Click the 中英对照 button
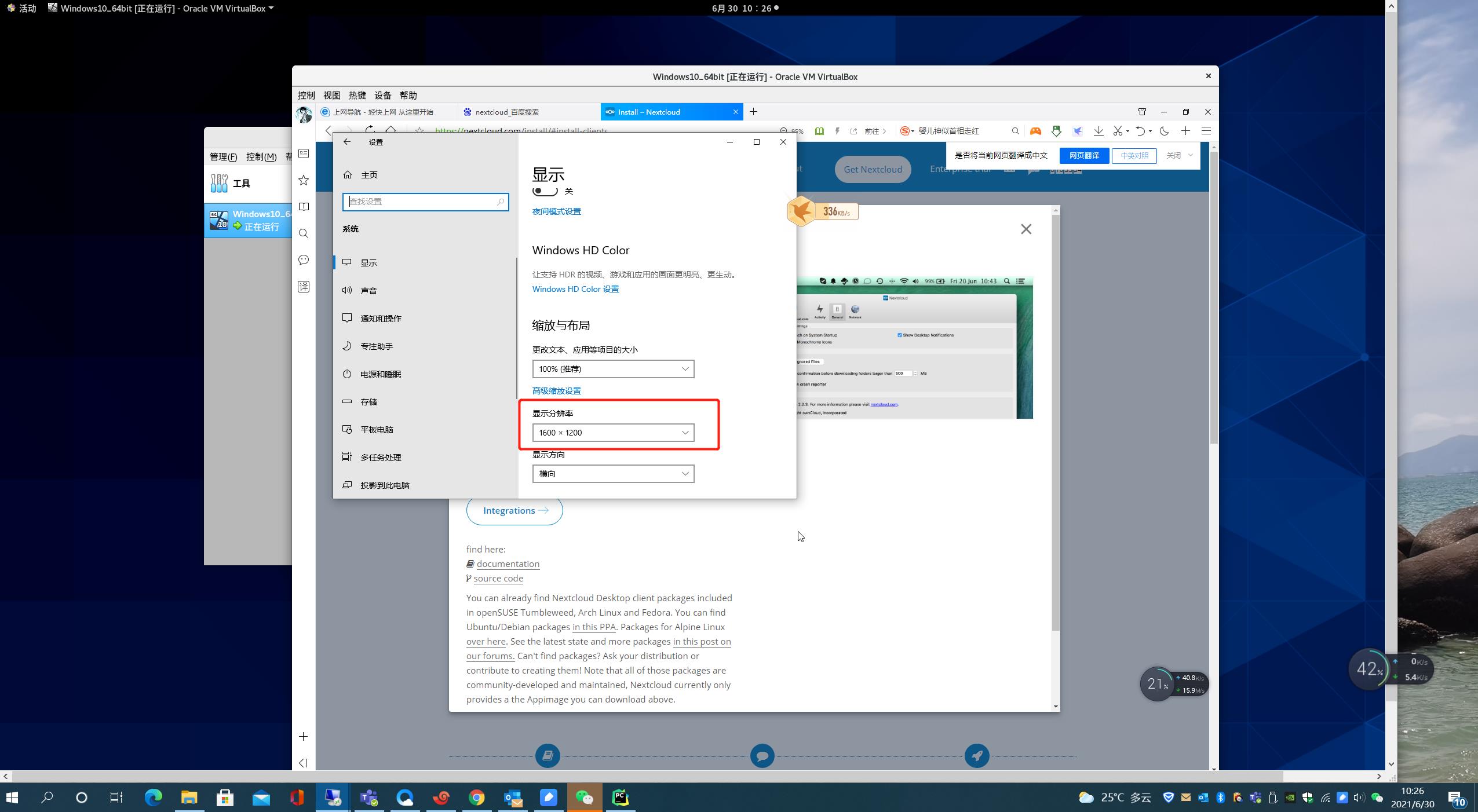 coord(1134,156)
